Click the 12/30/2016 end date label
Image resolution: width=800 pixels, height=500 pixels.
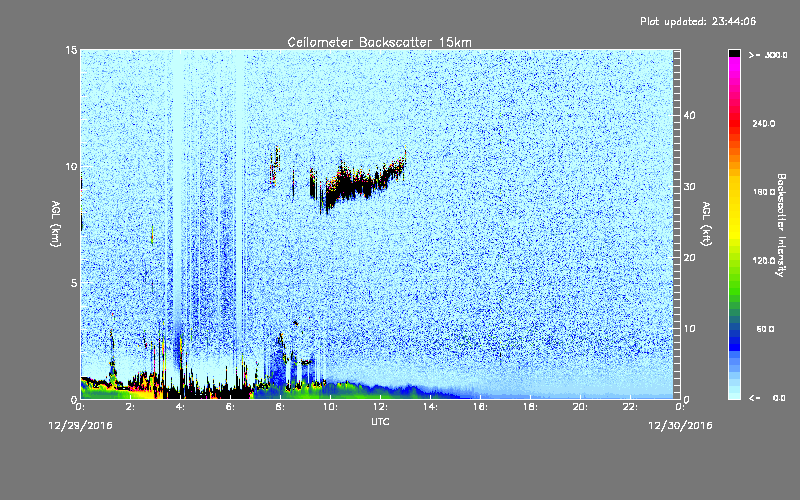680,426
